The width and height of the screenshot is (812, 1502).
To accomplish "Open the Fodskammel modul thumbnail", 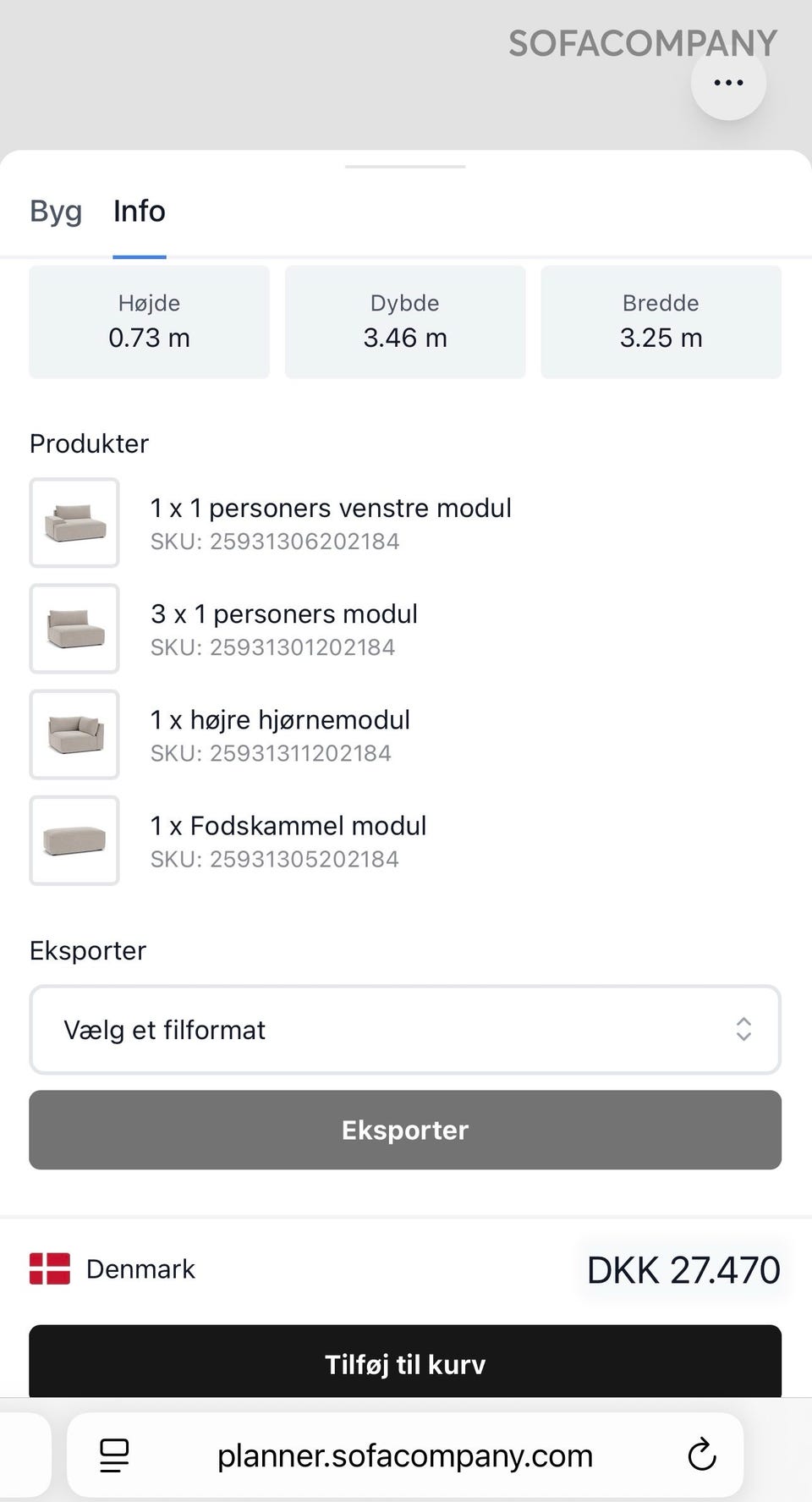I will coord(74,840).
